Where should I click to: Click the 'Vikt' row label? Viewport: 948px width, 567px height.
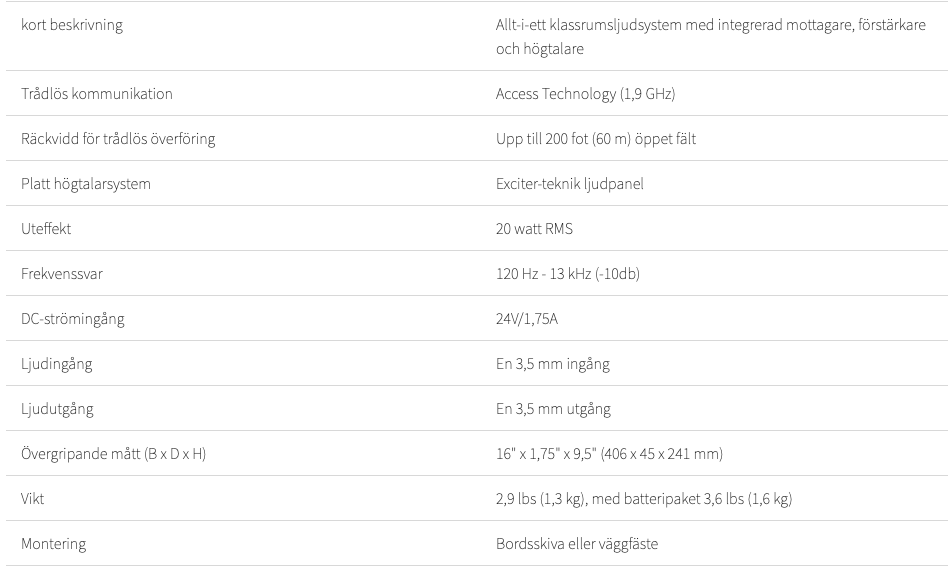(32, 499)
